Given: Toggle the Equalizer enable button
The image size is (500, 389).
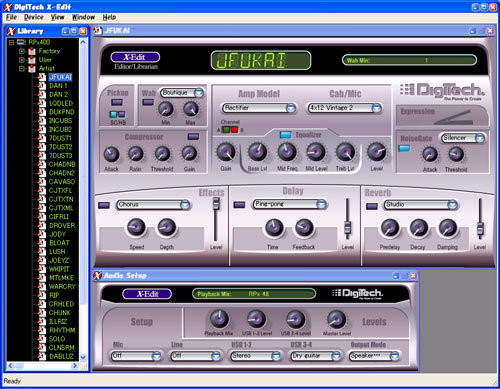Looking at the screenshot, I should (285, 135).
